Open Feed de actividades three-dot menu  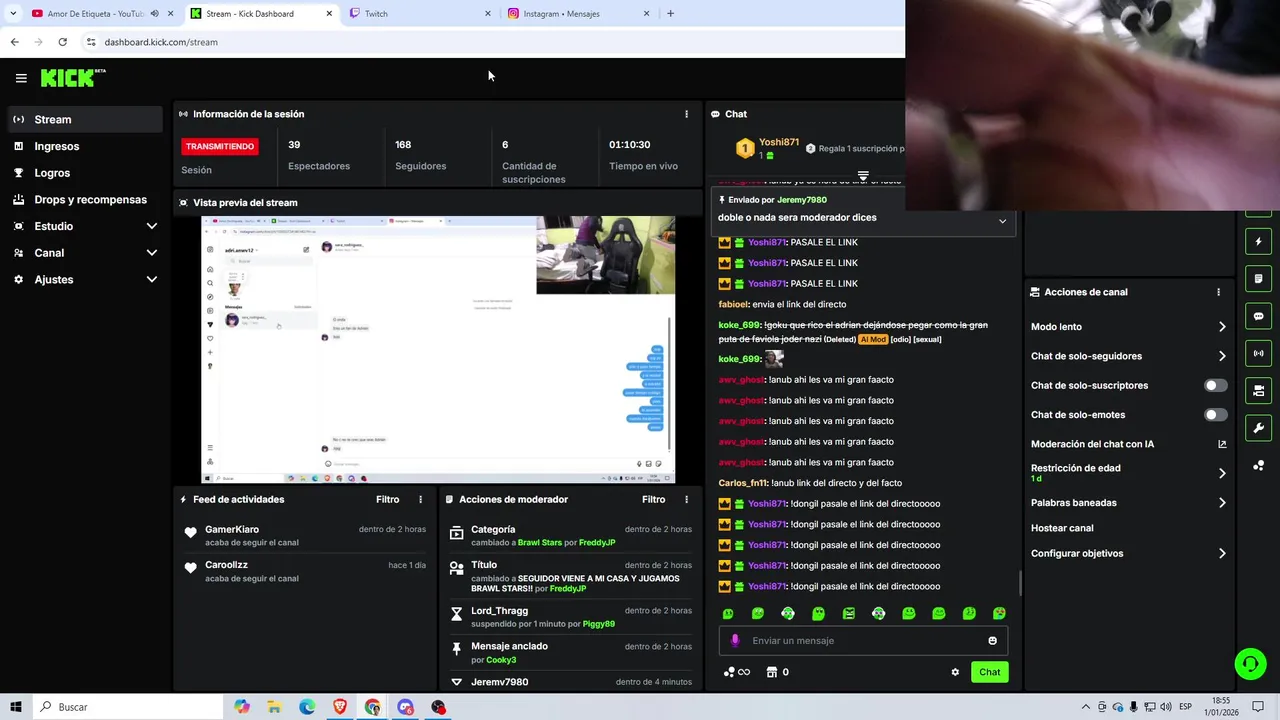[420, 499]
